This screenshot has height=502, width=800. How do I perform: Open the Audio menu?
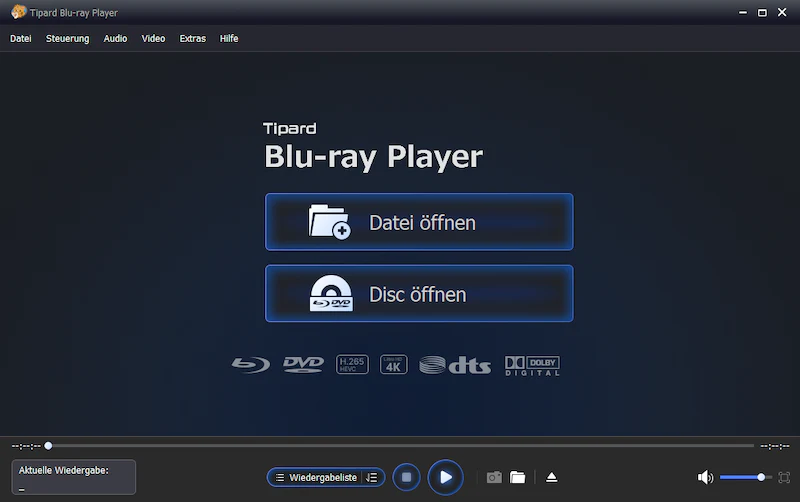[x=115, y=39]
